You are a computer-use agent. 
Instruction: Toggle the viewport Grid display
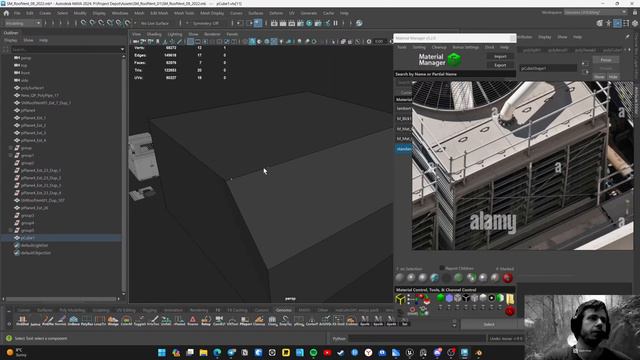(190, 41)
